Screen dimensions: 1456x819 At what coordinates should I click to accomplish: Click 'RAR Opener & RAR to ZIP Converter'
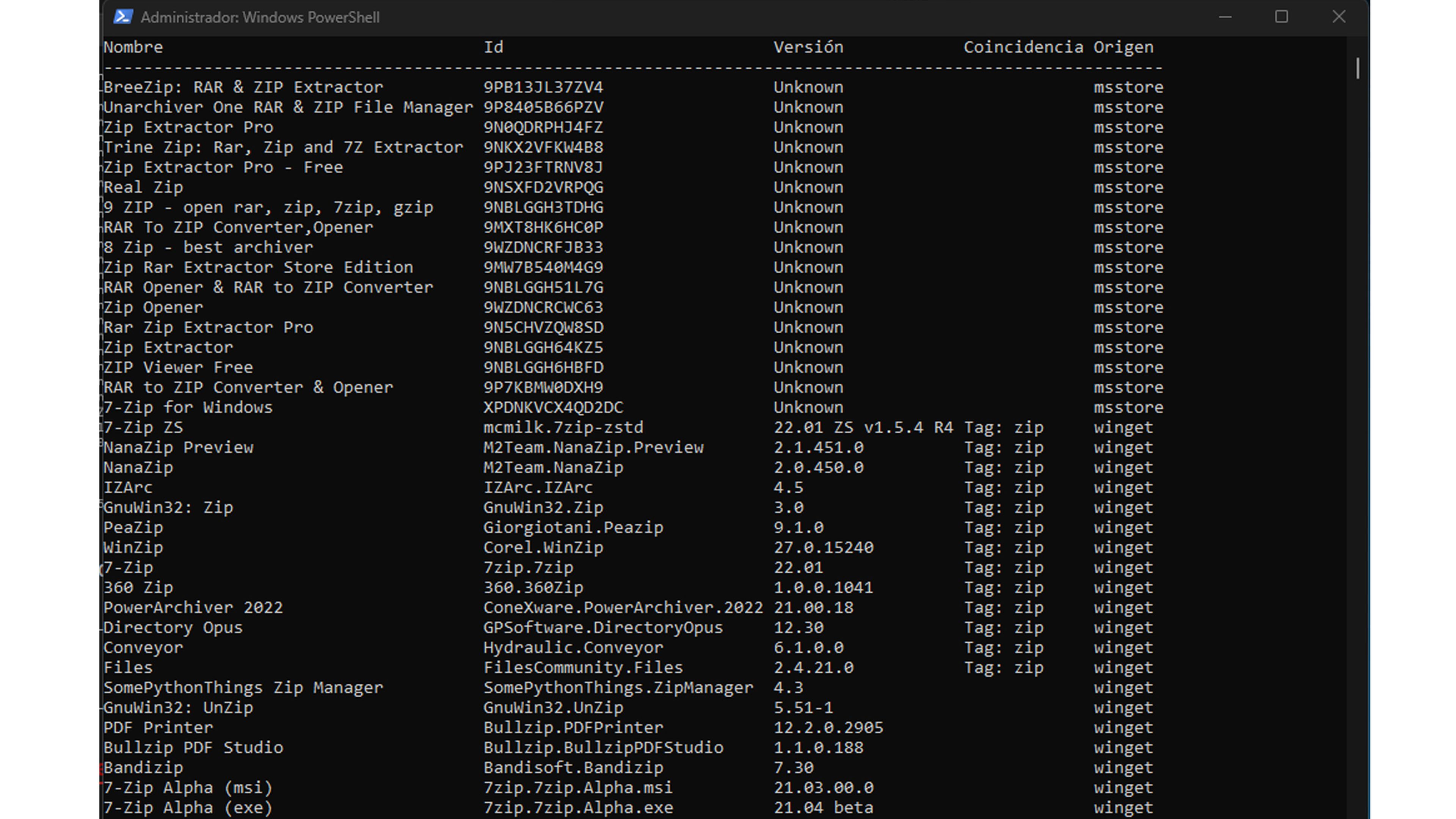pos(268,288)
